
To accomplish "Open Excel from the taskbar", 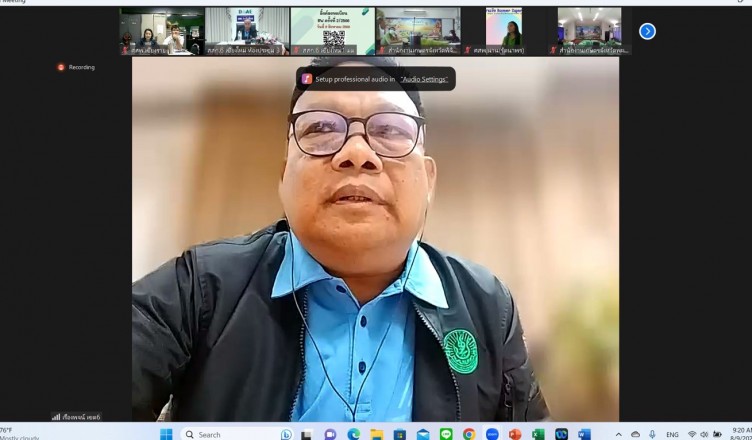I will coord(538,434).
